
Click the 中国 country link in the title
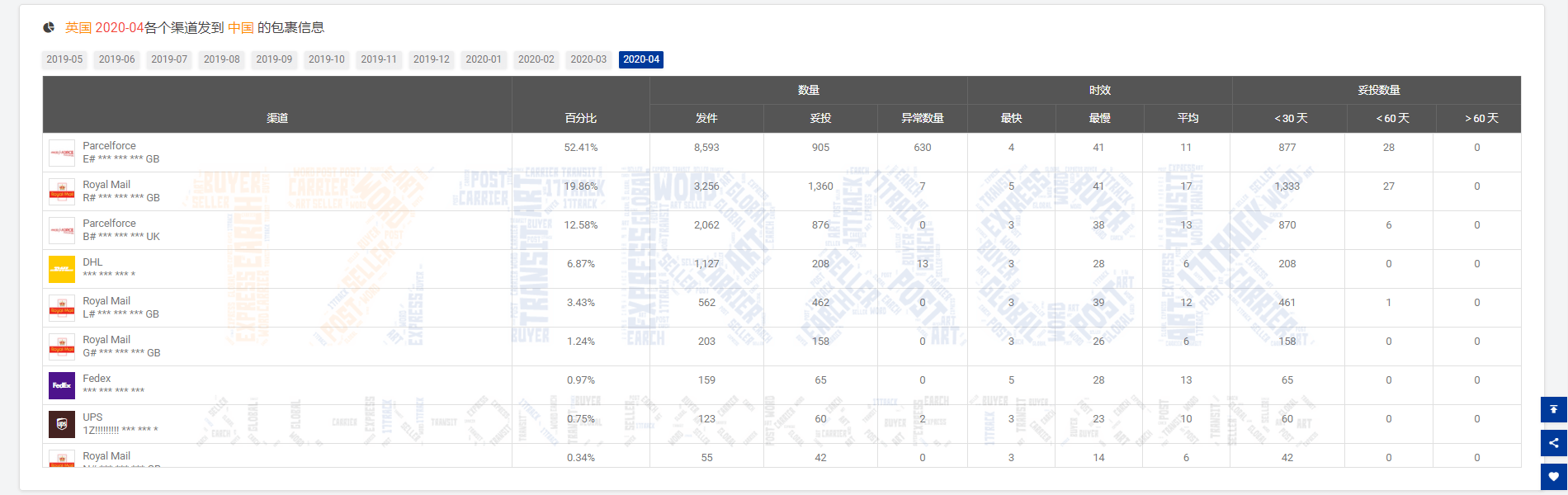pyautogui.click(x=241, y=27)
